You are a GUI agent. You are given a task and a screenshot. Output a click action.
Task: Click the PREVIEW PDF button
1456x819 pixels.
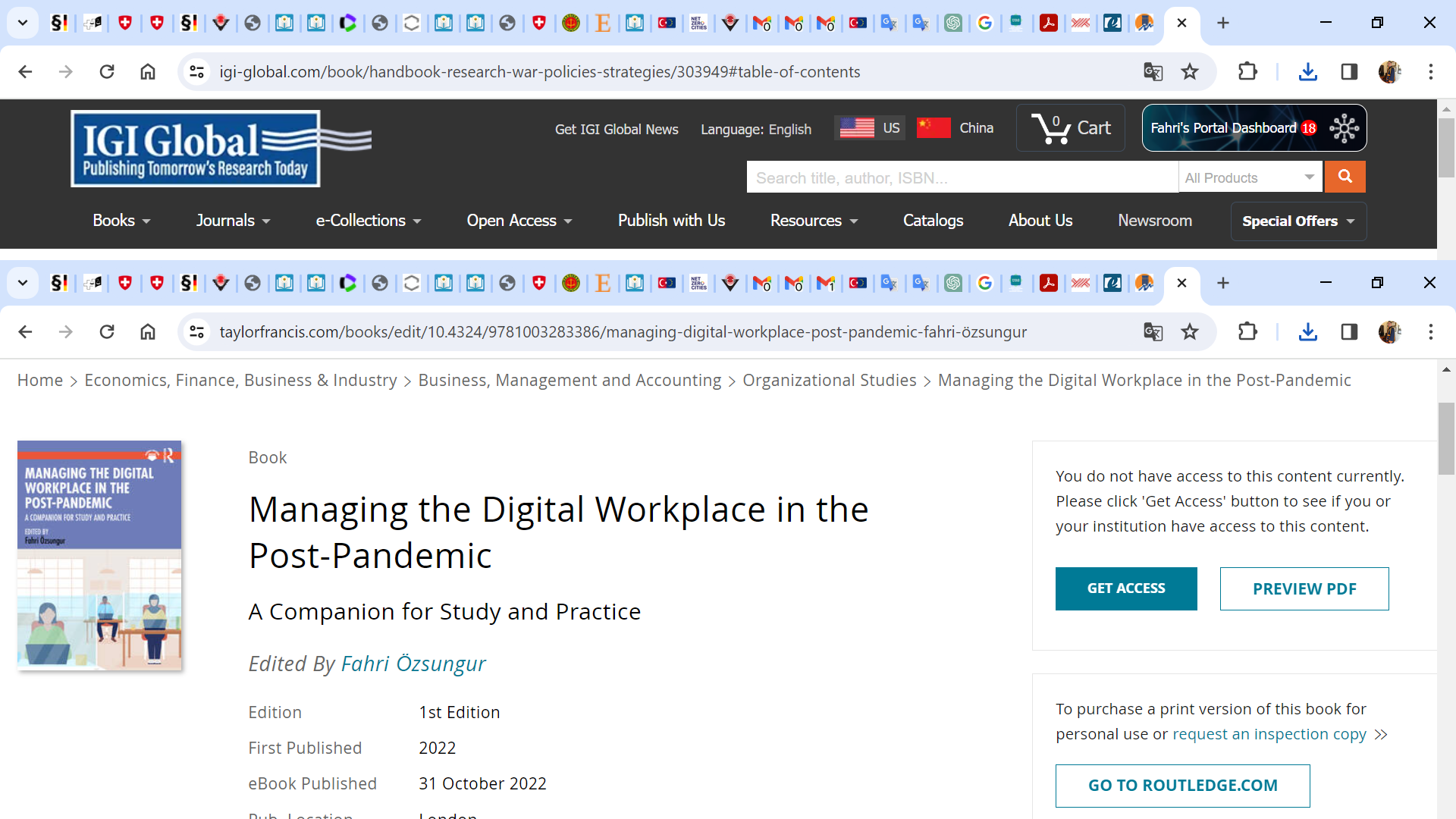1304,588
